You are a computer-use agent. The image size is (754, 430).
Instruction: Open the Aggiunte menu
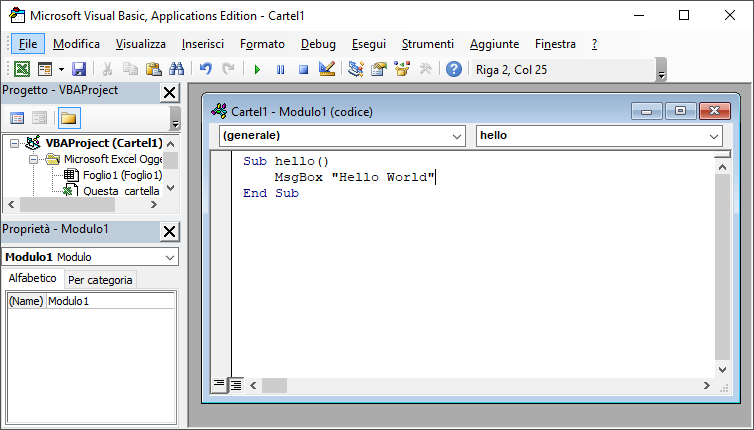coord(494,44)
